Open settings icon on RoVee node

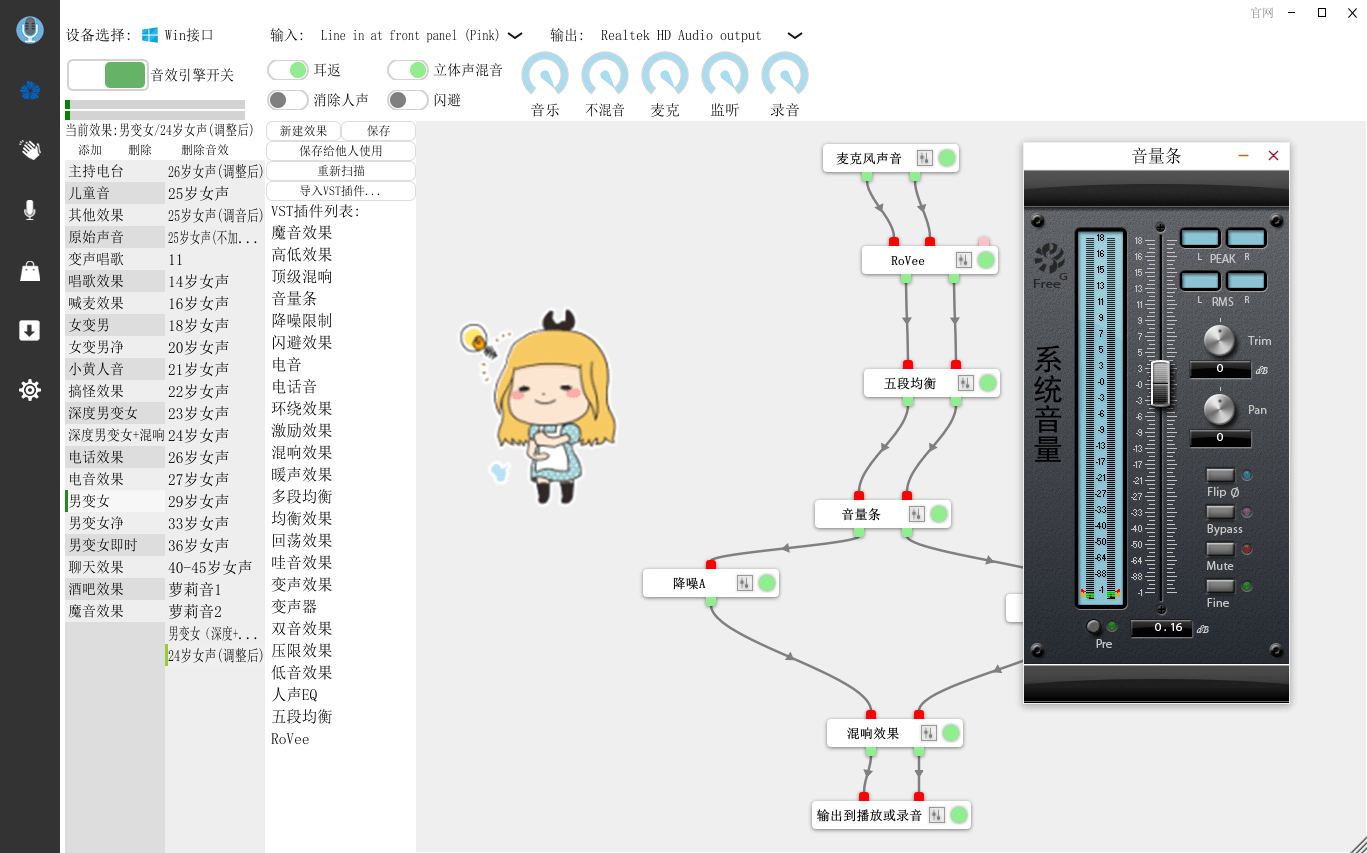[x=963, y=260]
